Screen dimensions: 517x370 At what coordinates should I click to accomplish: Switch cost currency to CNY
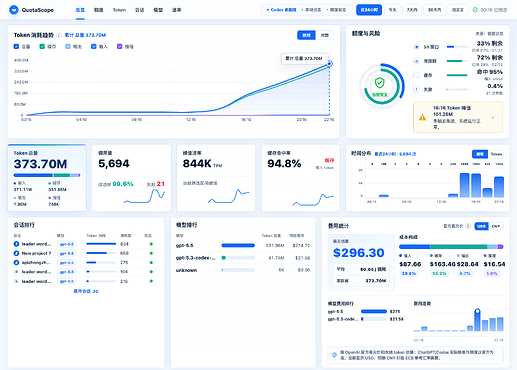click(496, 226)
